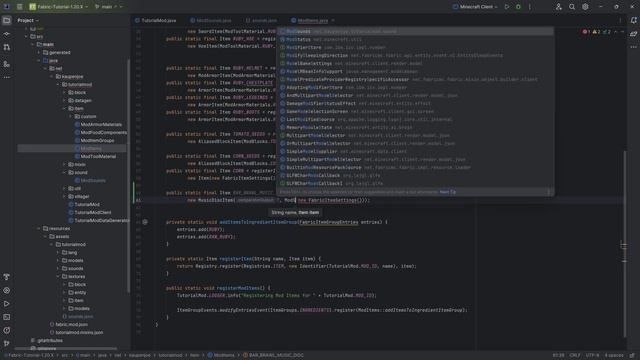
Task: Open the Build tool window
Action: tap(7, 277)
